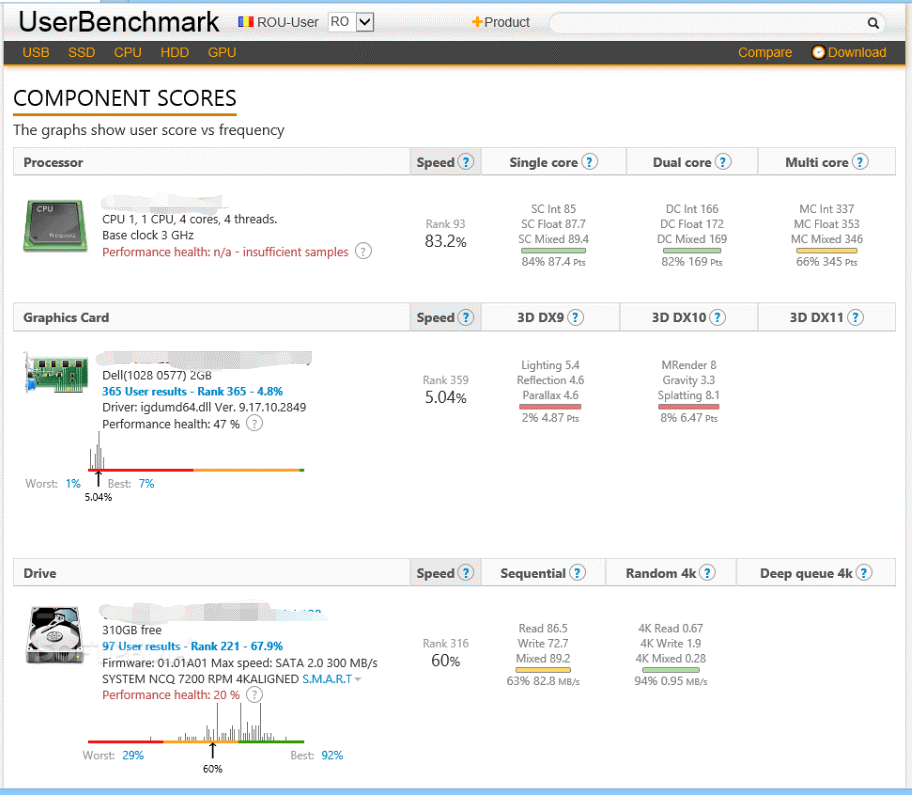This screenshot has height=795, width=912.
Task: Click the 60% drive speed score
Action: click(x=446, y=661)
